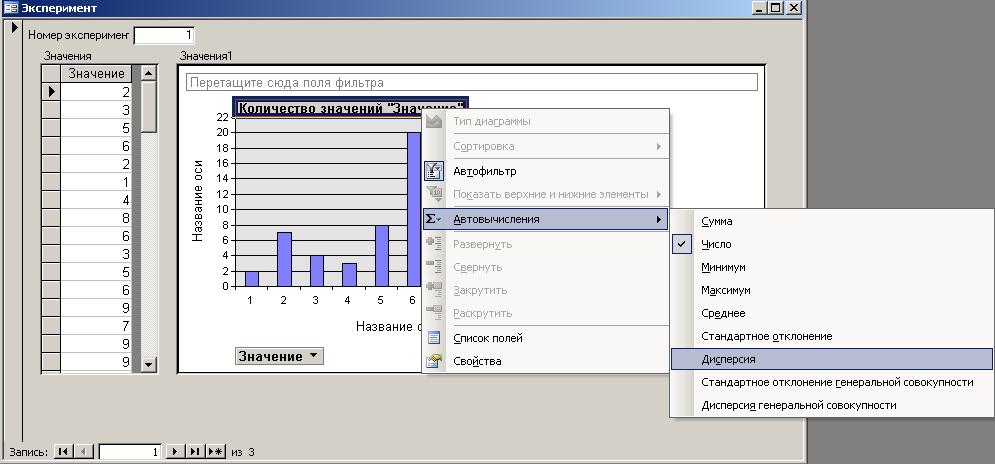Viewport: 995px width, 464px height.
Task: Click the drill-into icon beside Закрутить
Action: point(433,289)
